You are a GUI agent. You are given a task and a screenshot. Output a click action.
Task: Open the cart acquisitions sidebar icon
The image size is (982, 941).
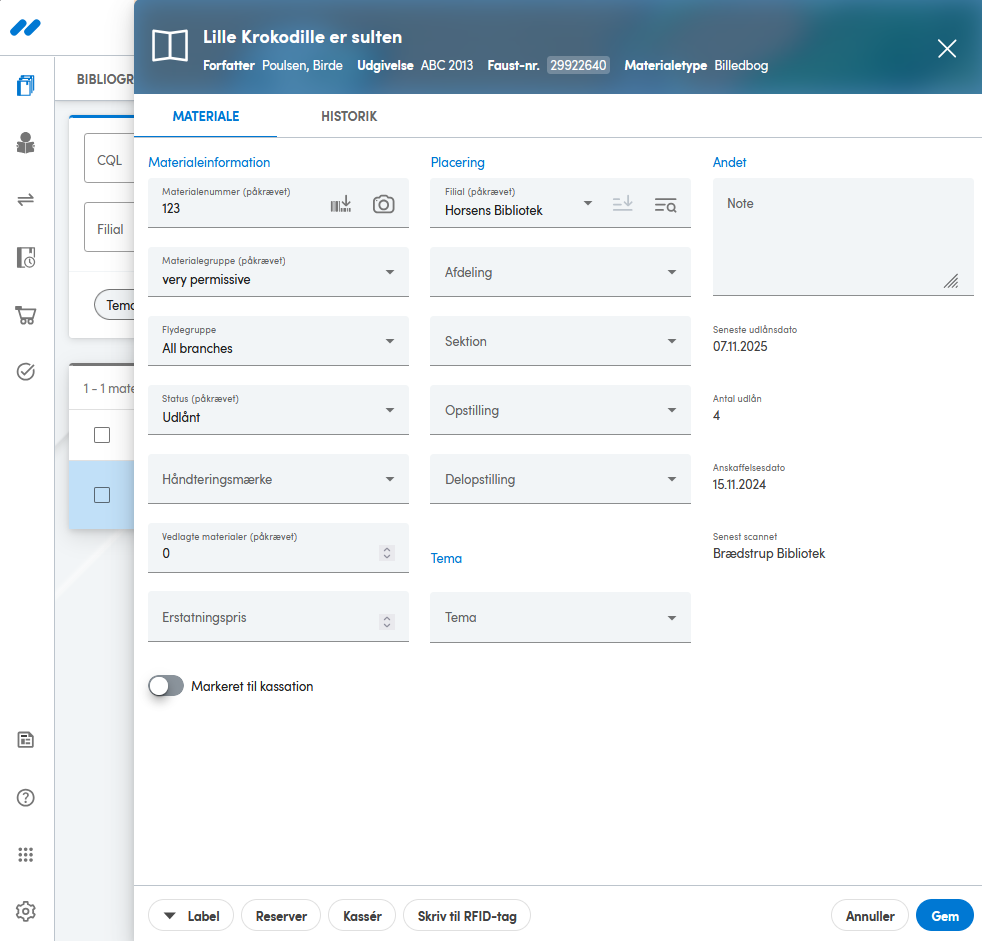(26, 315)
